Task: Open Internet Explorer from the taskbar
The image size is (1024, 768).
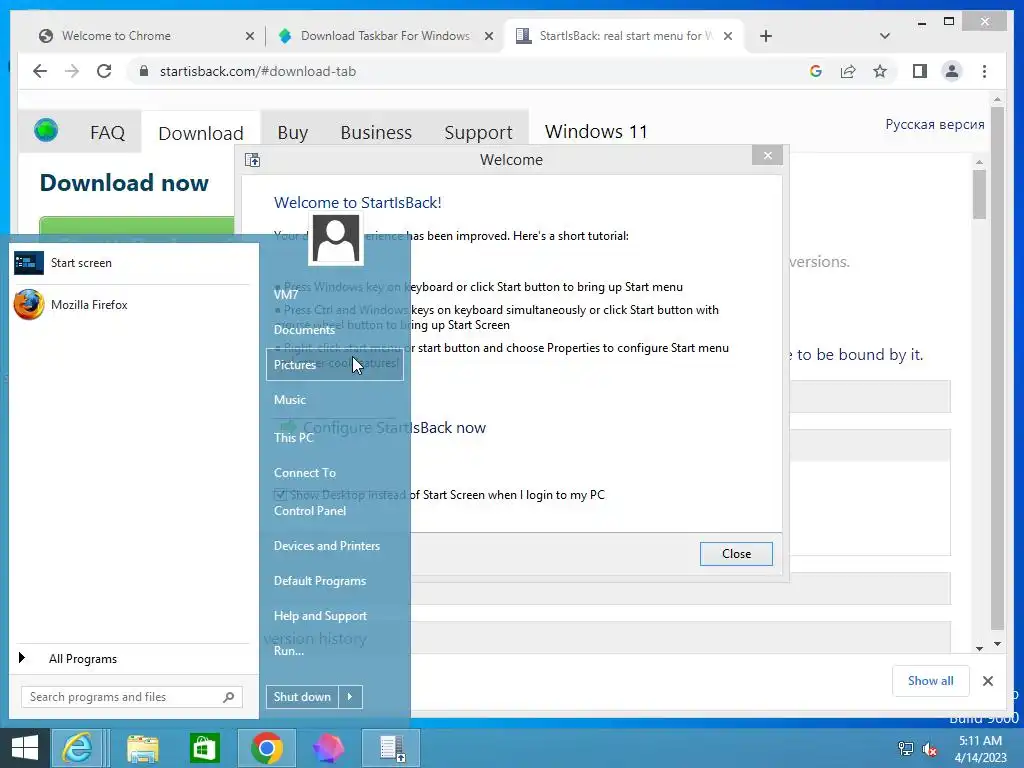Action: click(x=77, y=748)
